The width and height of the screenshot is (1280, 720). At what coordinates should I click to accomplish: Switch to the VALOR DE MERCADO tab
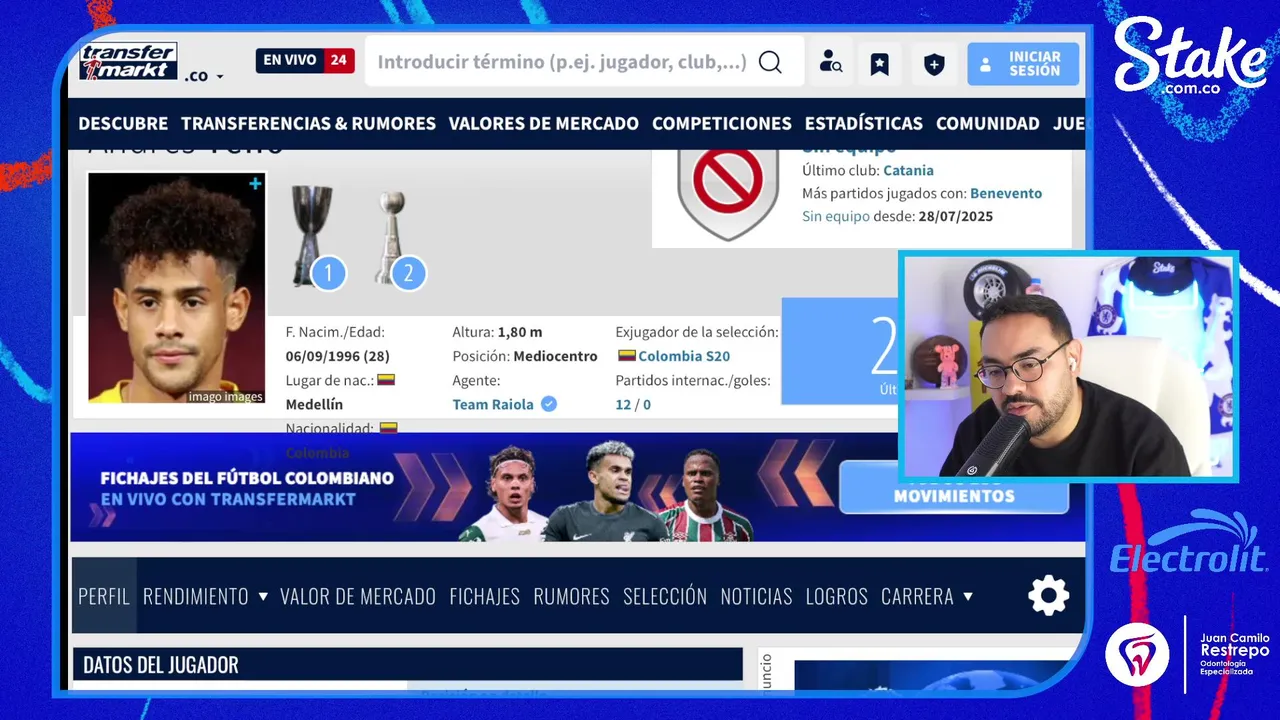[358, 596]
